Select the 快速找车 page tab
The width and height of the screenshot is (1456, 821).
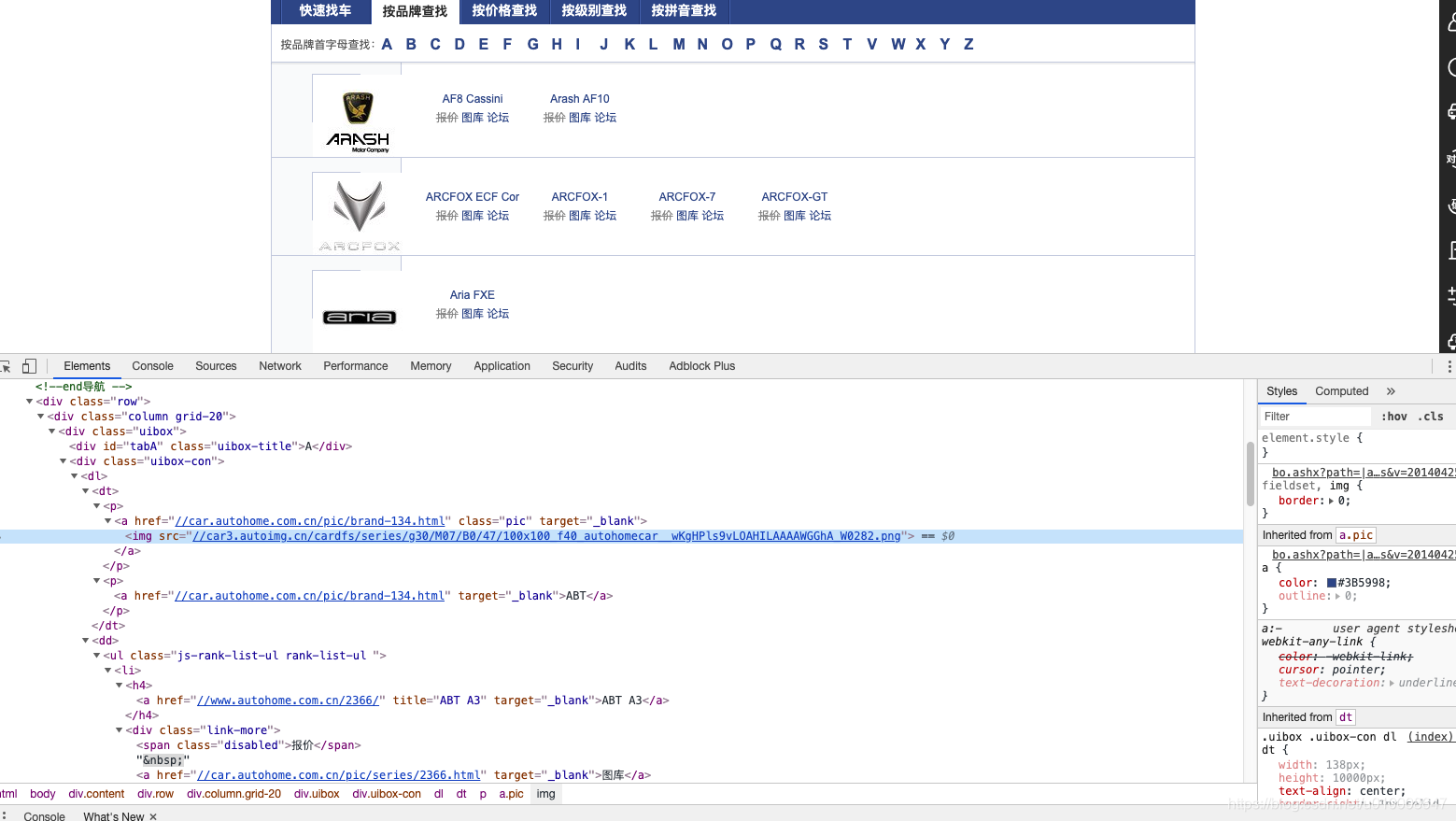click(x=325, y=11)
